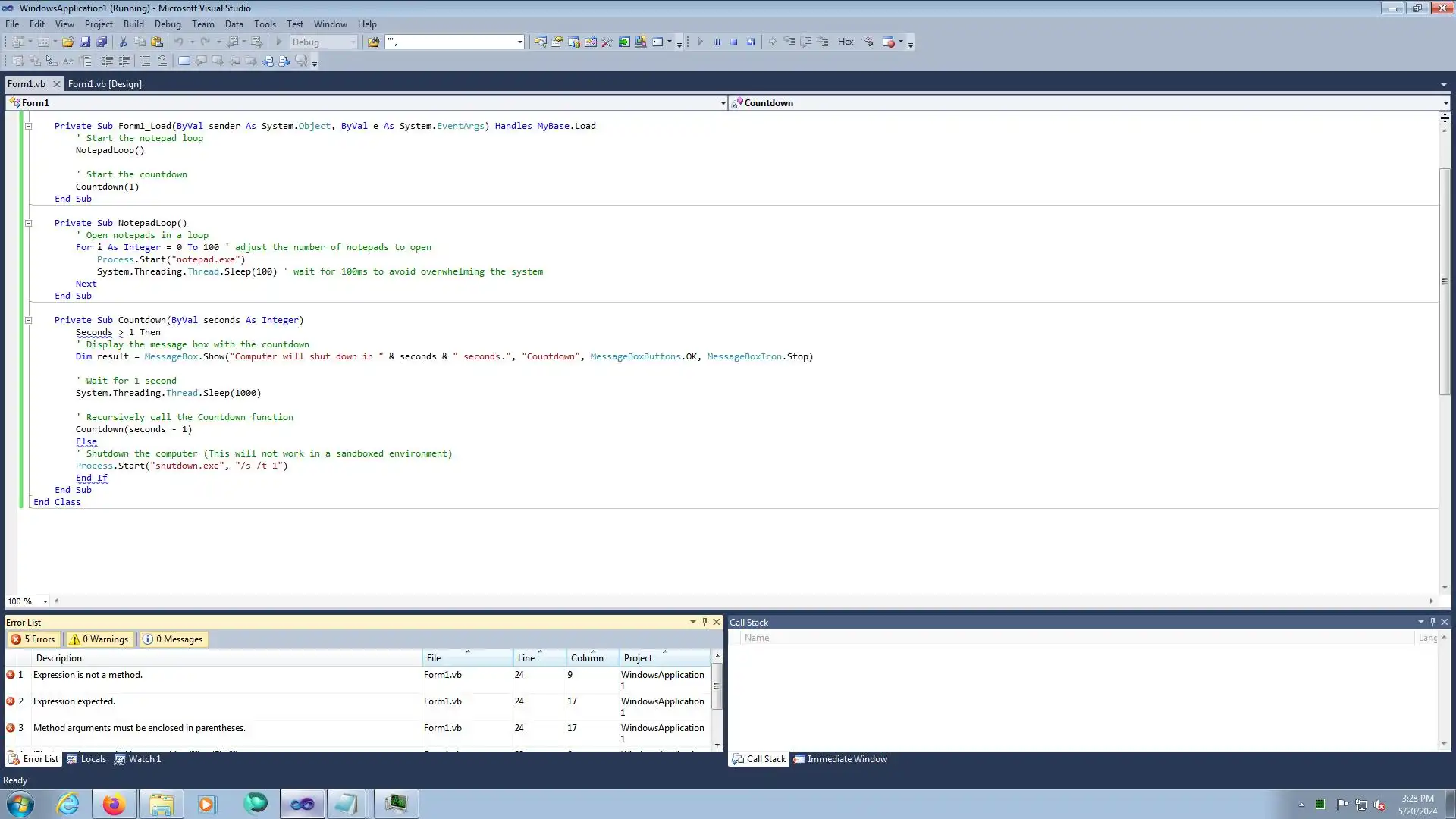This screenshot has width=1456, height=819.
Task: Switch to the Immediate Window tab
Action: pyautogui.click(x=840, y=759)
